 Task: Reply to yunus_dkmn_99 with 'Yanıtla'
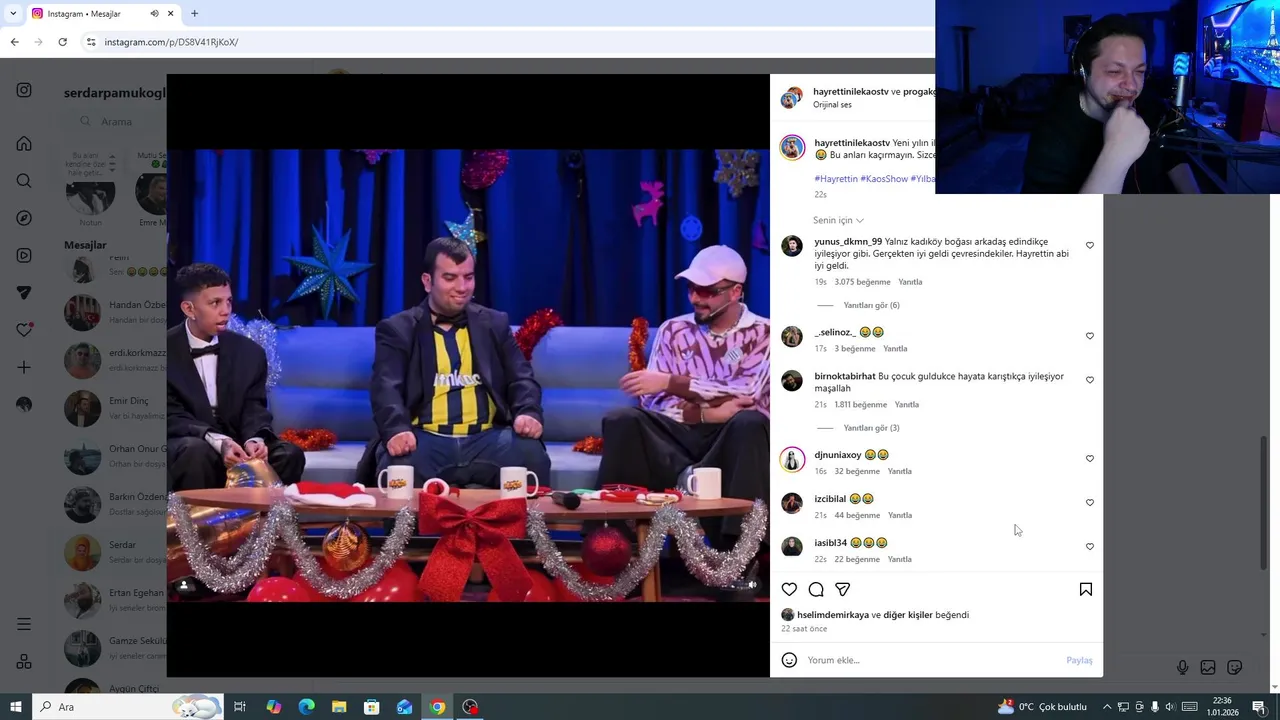[x=910, y=282]
